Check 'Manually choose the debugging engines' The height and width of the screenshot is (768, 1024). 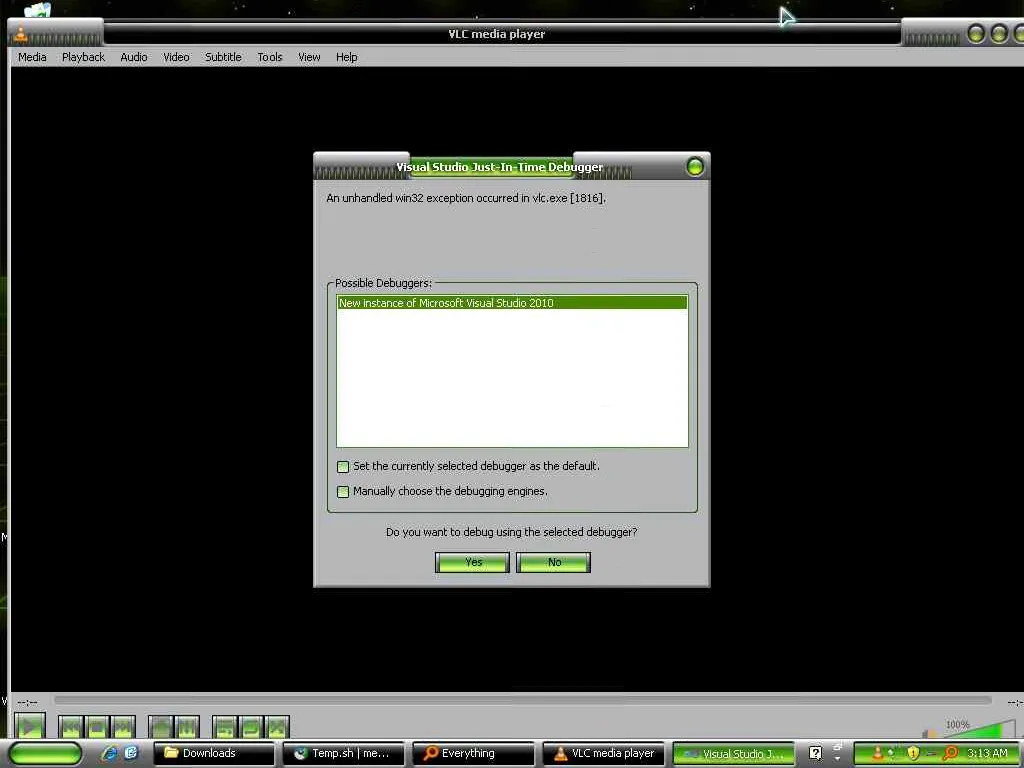[343, 491]
